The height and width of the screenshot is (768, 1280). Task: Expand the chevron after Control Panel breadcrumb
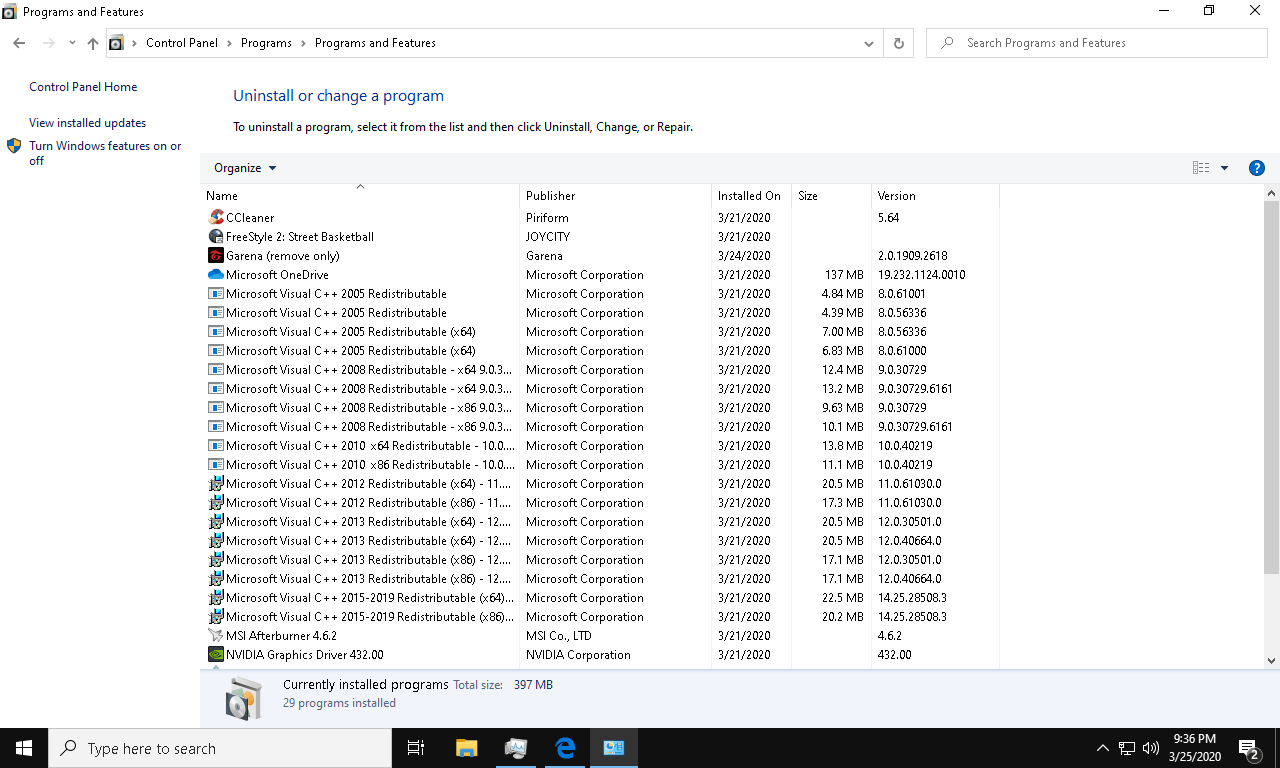coord(229,43)
